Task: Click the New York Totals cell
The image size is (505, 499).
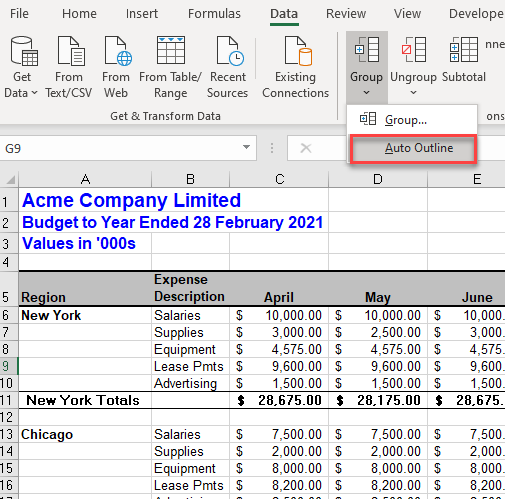Action: pos(85,400)
